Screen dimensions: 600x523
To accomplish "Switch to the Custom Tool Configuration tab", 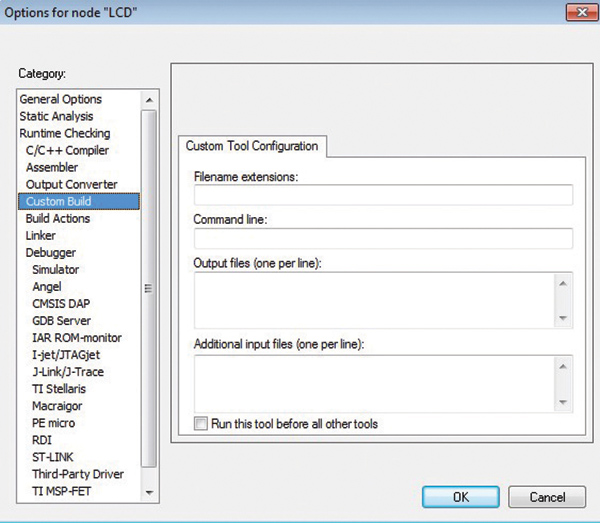I will [x=252, y=146].
